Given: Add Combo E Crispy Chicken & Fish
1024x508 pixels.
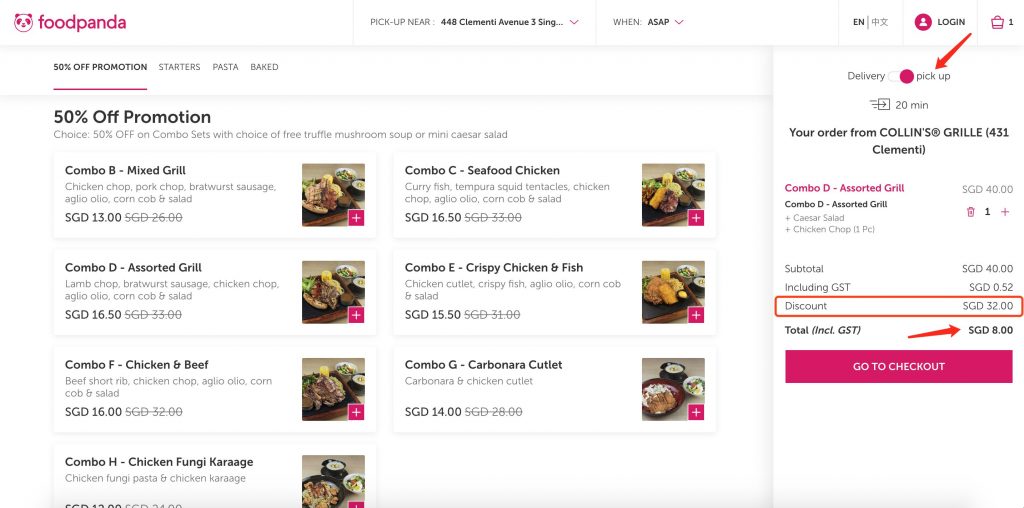Looking at the screenshot, I should coord(696,315).
